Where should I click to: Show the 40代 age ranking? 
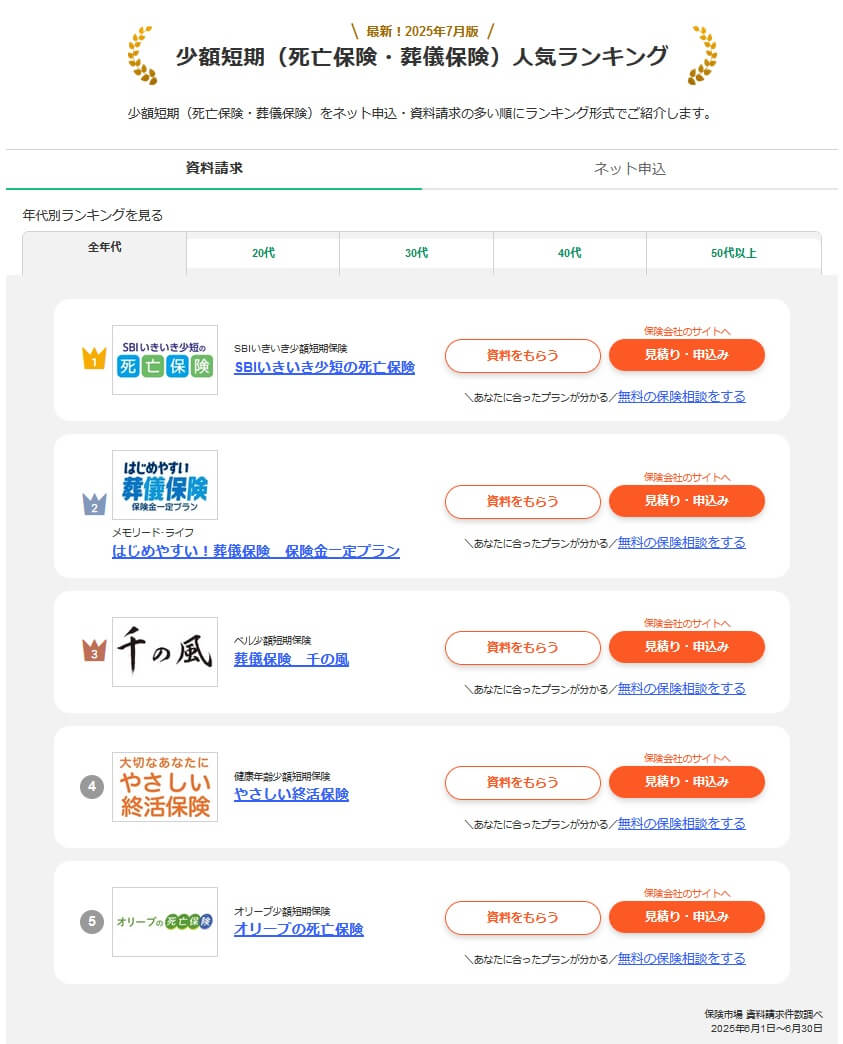pos(569,254)
